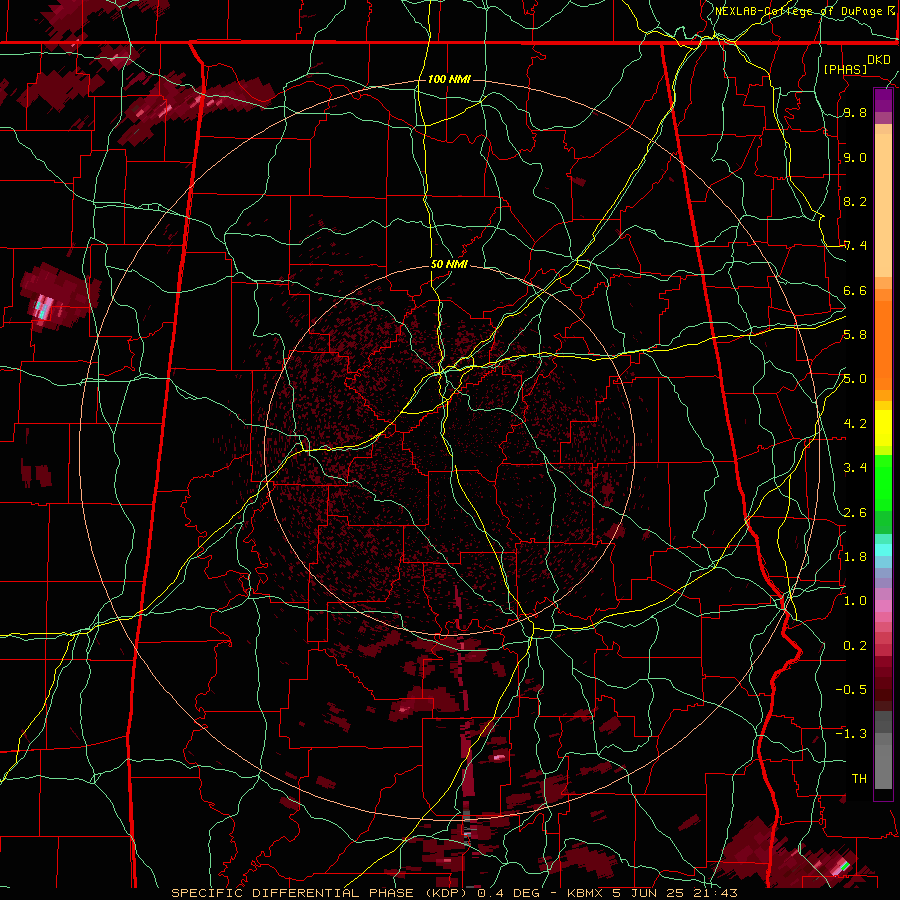Select the 8.2 scale tick label
Screen dimensions: 900x900
coord(855,201)
